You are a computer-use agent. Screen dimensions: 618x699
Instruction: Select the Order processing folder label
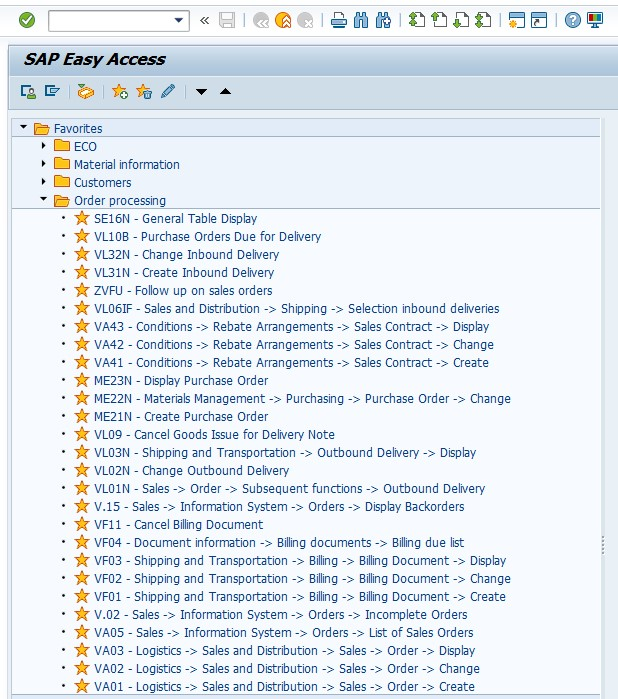click(120, 201)
